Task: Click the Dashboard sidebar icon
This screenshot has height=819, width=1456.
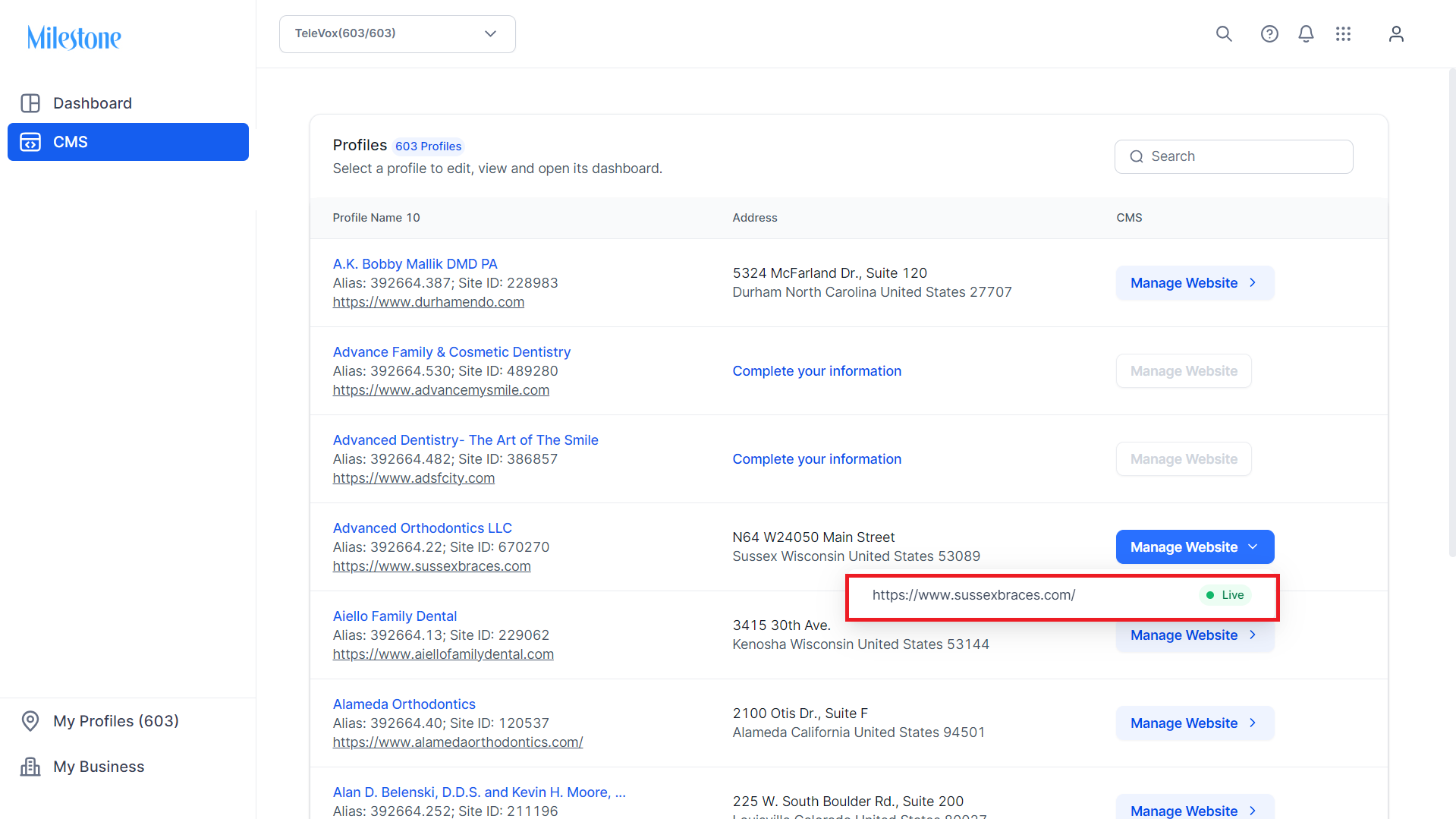Action: pyautogui.click(x=30, y=103)
